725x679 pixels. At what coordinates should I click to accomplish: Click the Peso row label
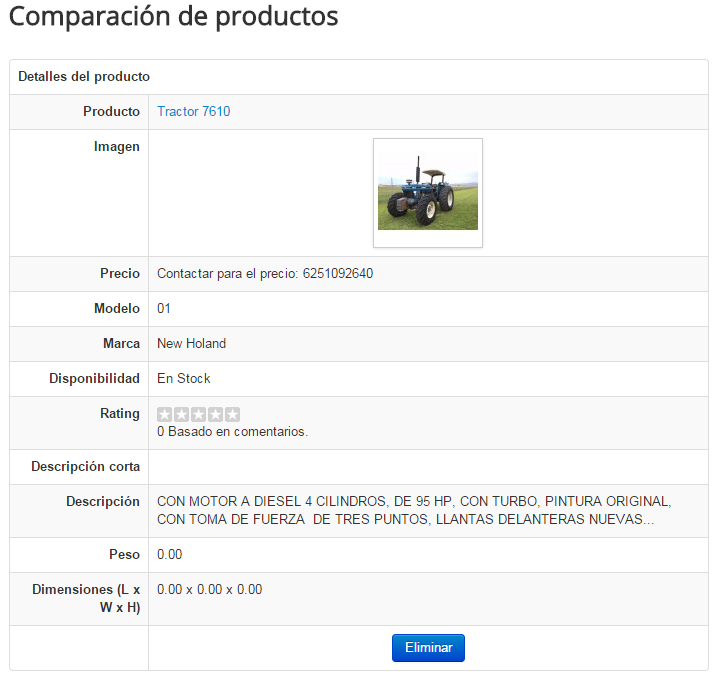click(x=124, y=554)
